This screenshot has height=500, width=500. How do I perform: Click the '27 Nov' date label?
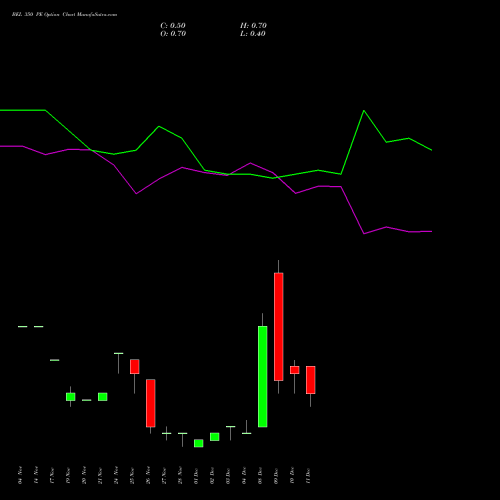point(164,475)
